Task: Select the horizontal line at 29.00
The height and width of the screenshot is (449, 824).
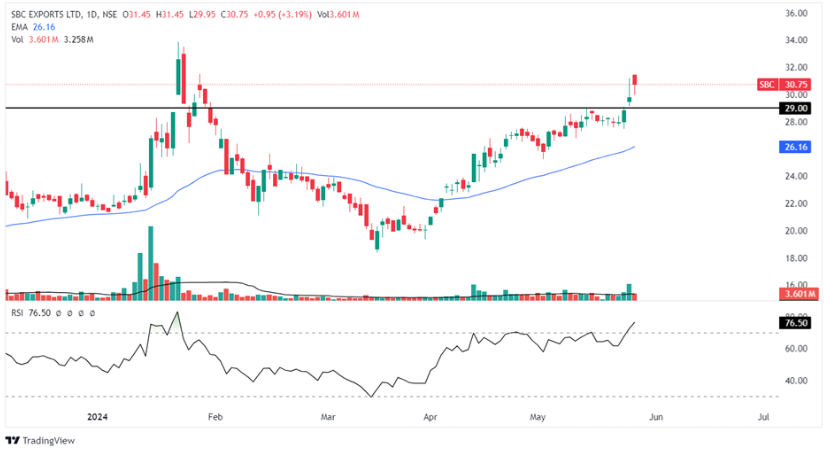Action: (x=400, y=107)
